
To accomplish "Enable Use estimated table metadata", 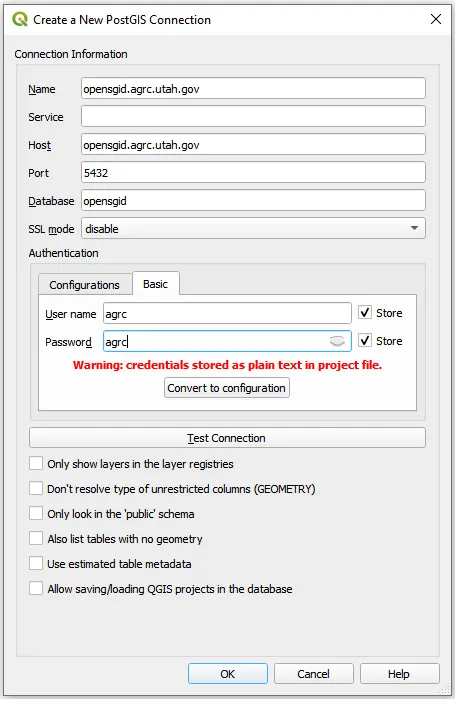I will click(x=36, y=563).
